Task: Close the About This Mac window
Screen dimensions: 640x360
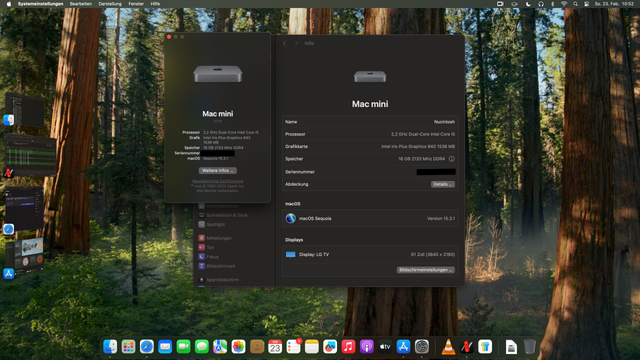Action: 169,37
